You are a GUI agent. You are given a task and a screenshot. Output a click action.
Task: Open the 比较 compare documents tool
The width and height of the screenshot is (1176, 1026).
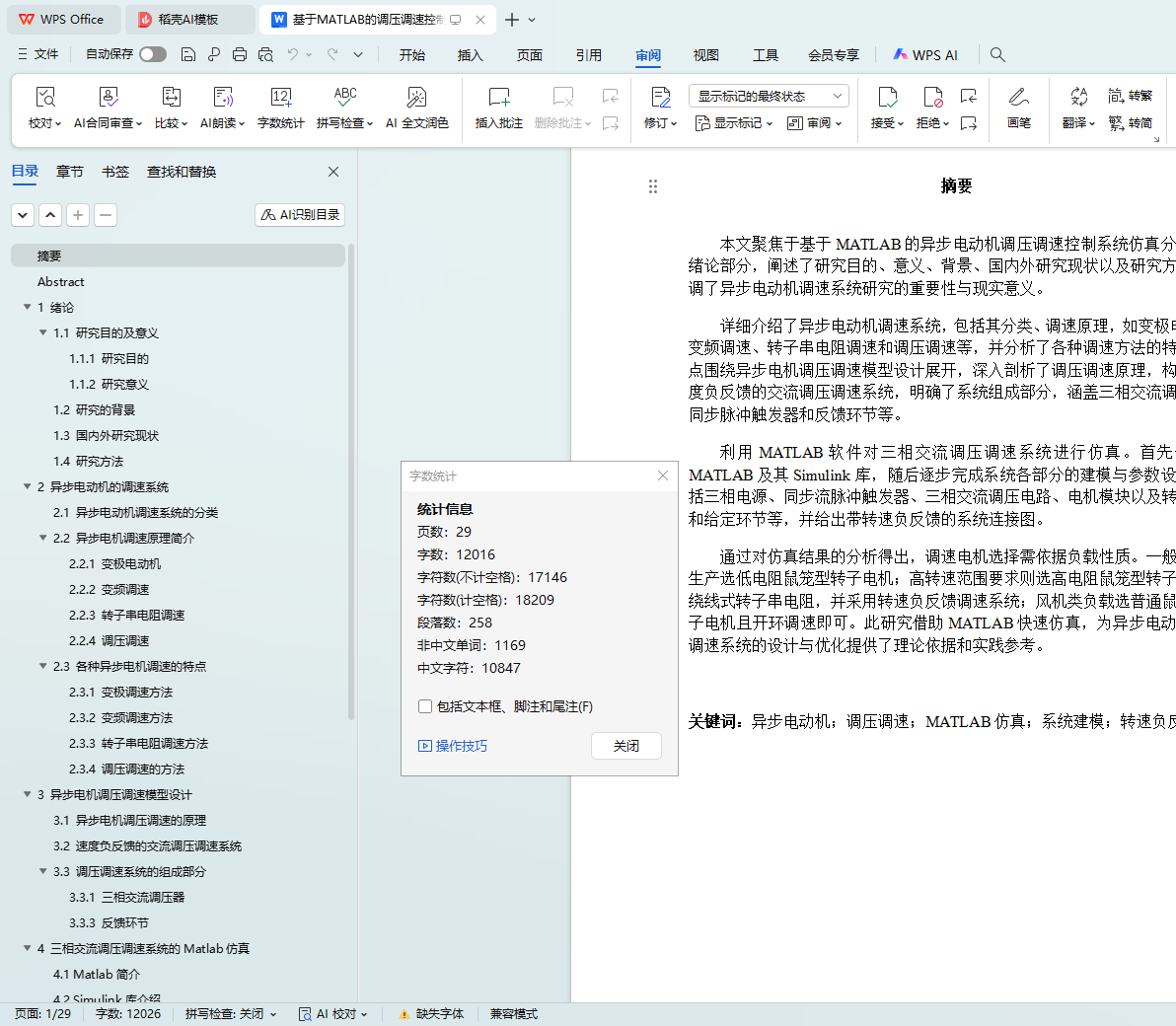coord(171,98)
